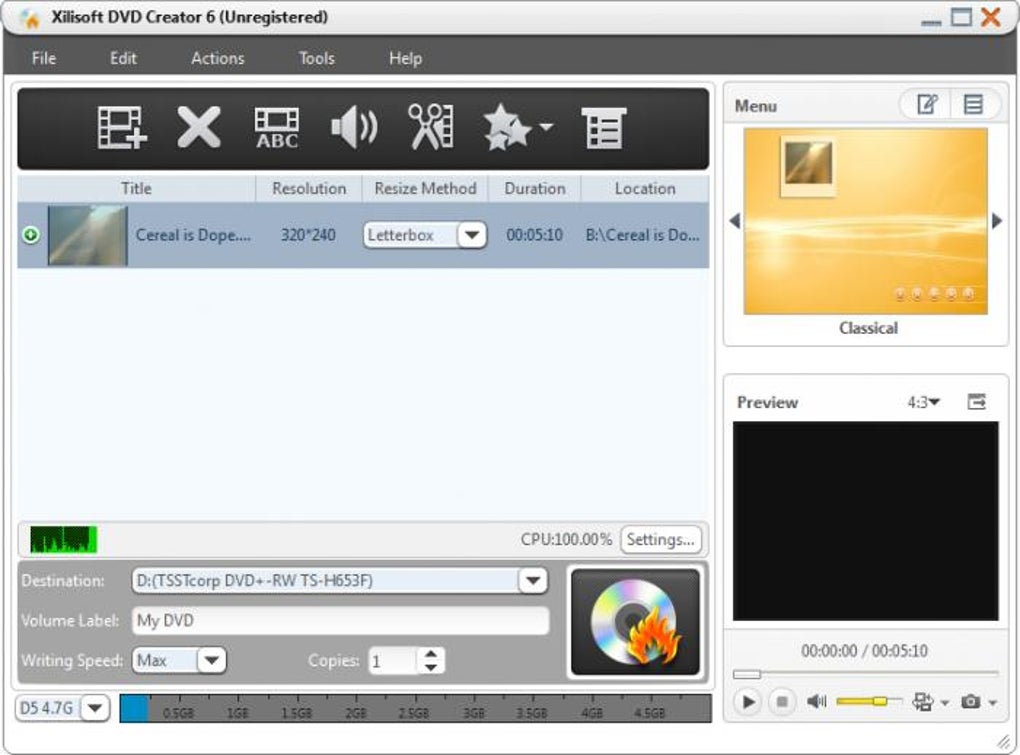Click the Settings... button
Image resolution: width=1020 pixels, height=755 pixels.
pos(661,540)
